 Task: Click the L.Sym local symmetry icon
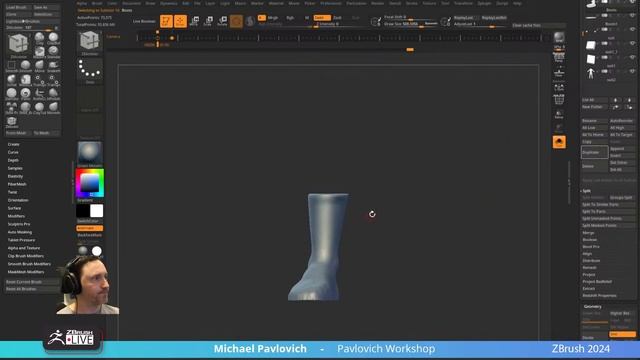(559, 87)
